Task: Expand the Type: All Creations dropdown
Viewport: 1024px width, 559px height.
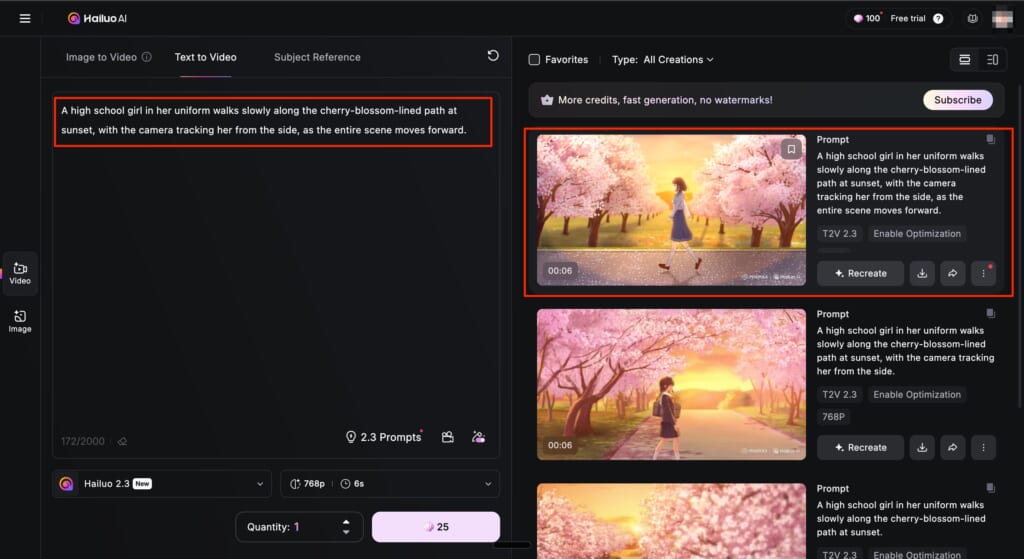Action: coord(663,60)
